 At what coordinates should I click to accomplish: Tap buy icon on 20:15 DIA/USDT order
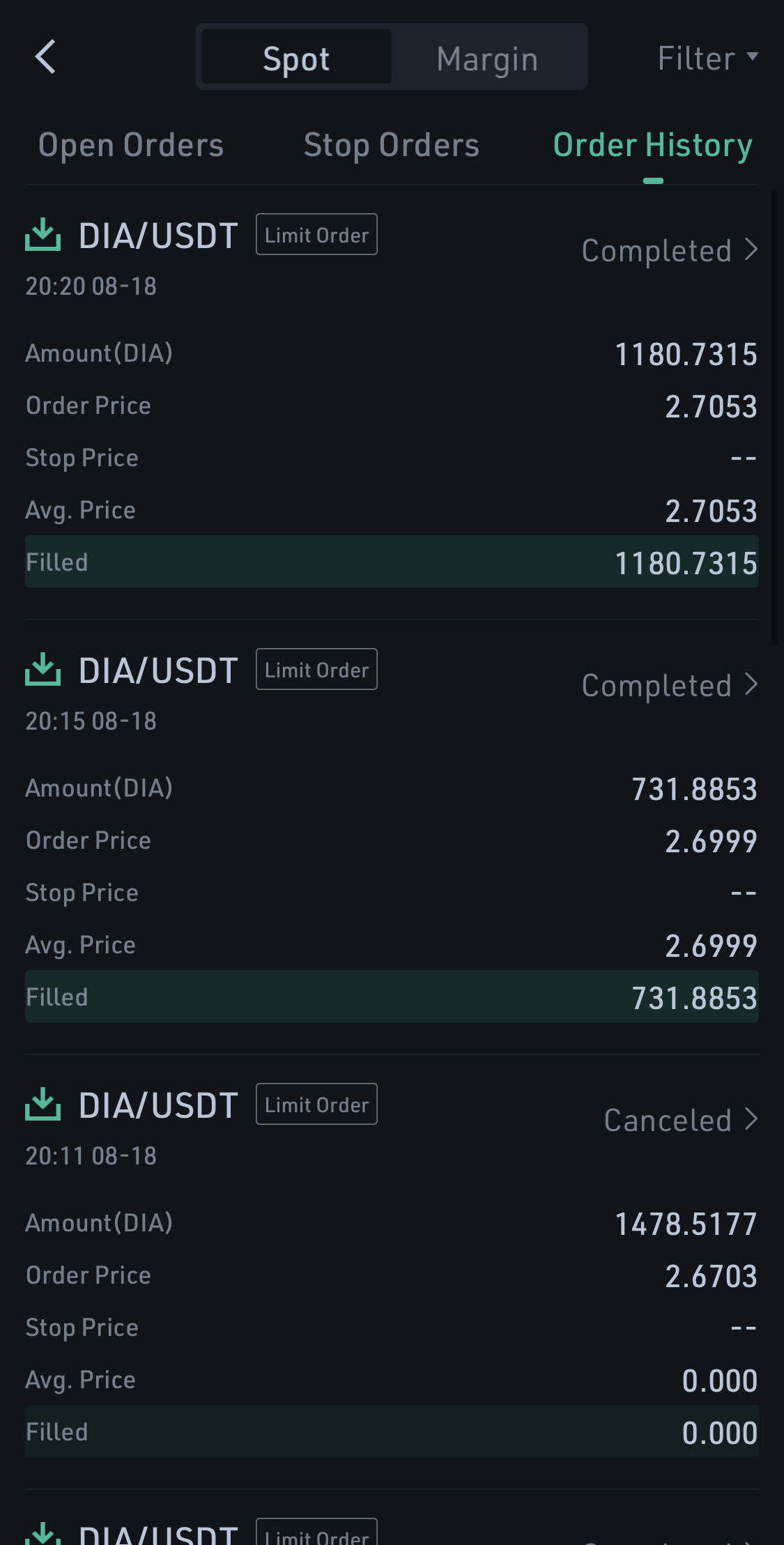[x=43, y=670]
